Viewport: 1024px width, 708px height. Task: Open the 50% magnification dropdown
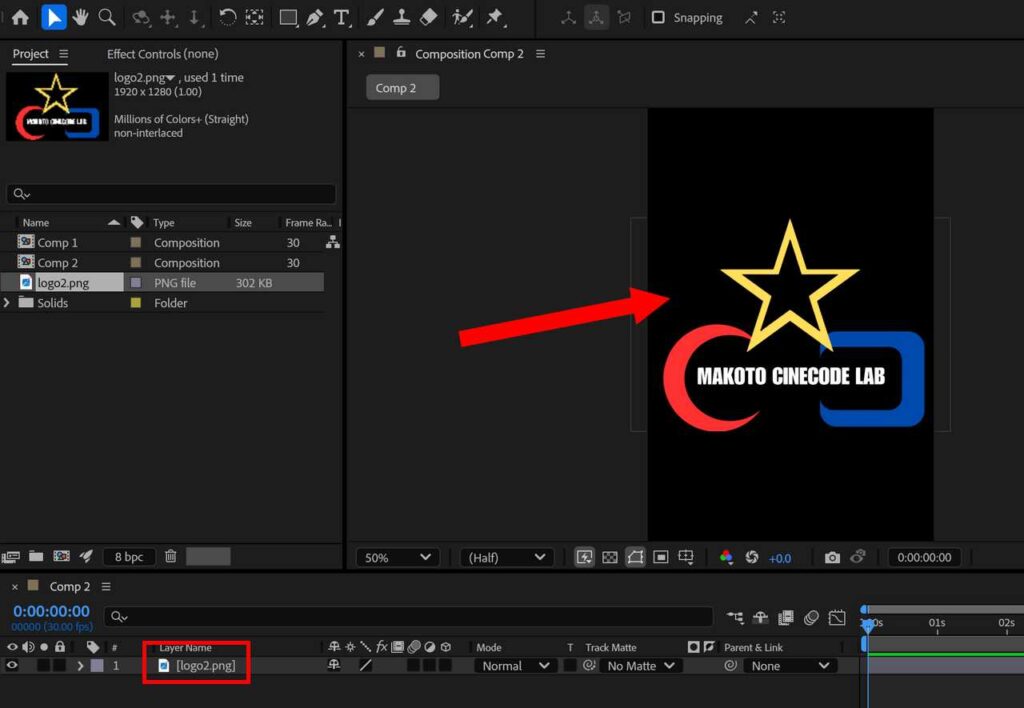point(397,558)
